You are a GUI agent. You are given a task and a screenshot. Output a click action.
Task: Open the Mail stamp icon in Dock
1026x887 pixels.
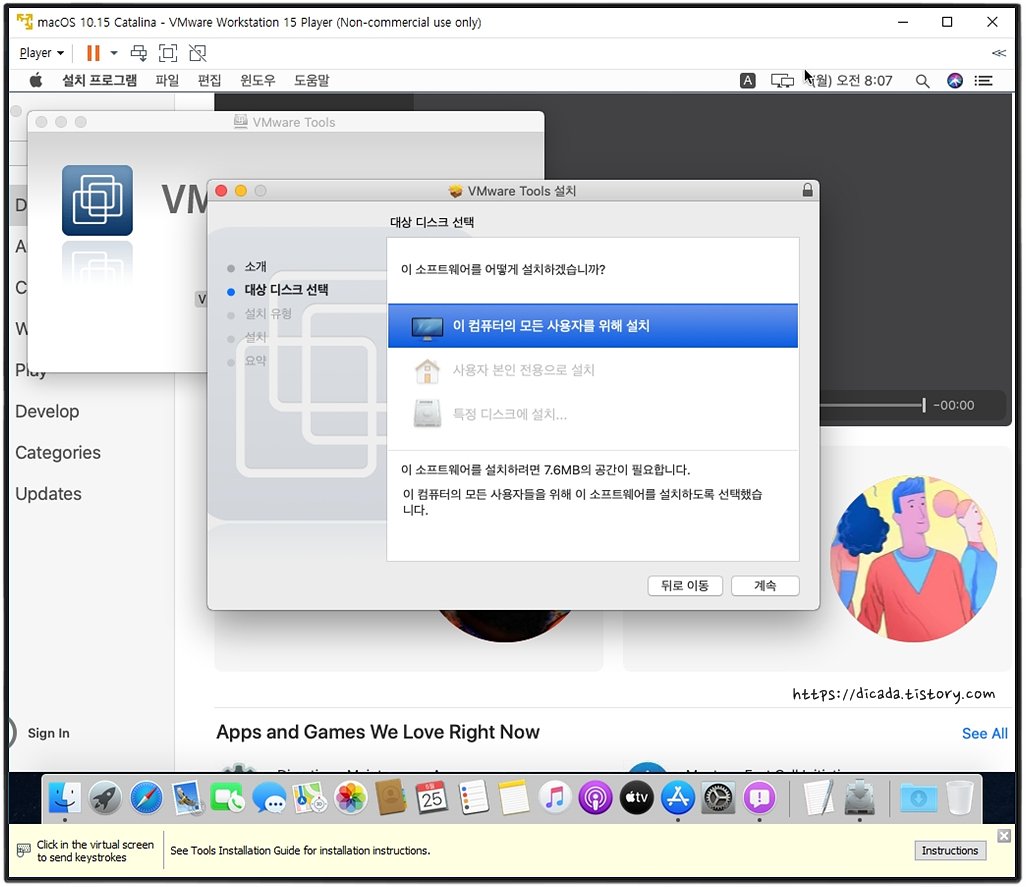tap(187, 798)
